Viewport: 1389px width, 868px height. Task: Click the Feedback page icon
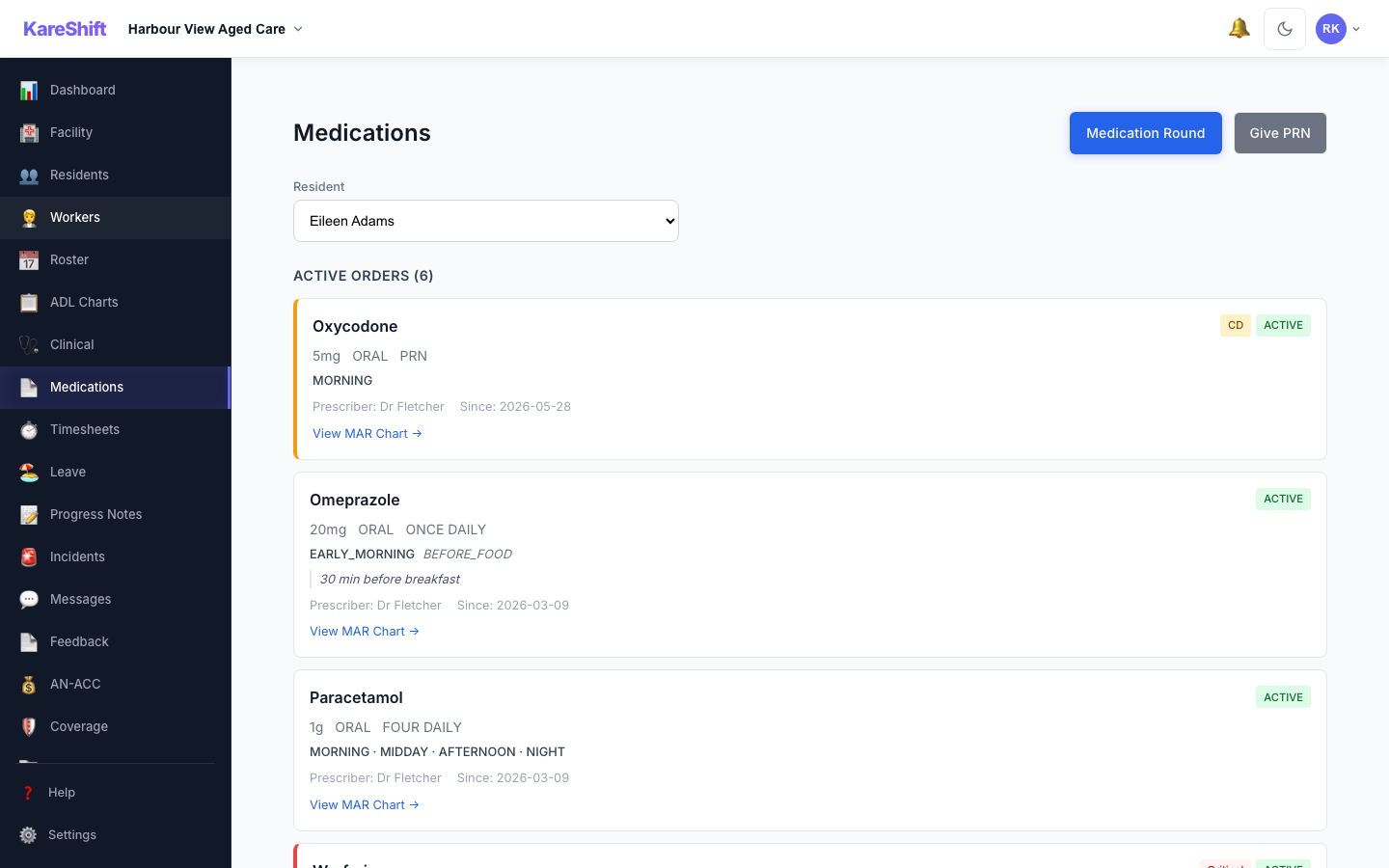(29, 641)
